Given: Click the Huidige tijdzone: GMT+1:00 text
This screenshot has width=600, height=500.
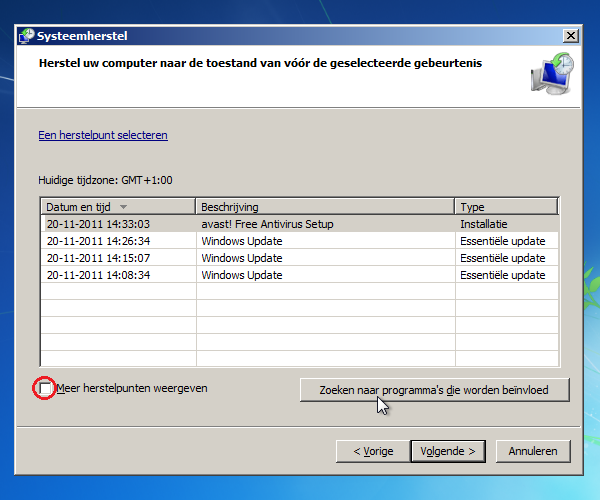Looking at the screenshot, I should tap(105, 180).
